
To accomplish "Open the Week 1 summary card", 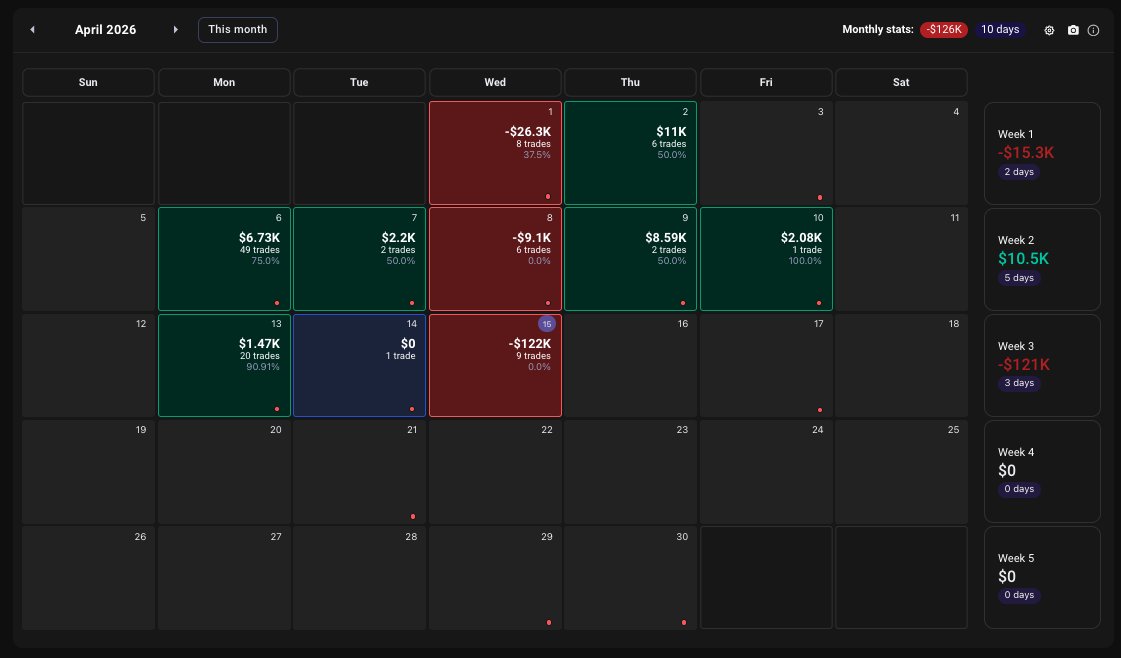I will point(1042,153).
